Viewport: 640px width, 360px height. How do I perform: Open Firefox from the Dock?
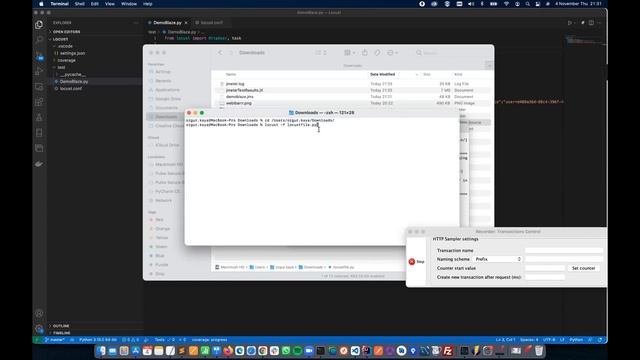tap(228, 351)
